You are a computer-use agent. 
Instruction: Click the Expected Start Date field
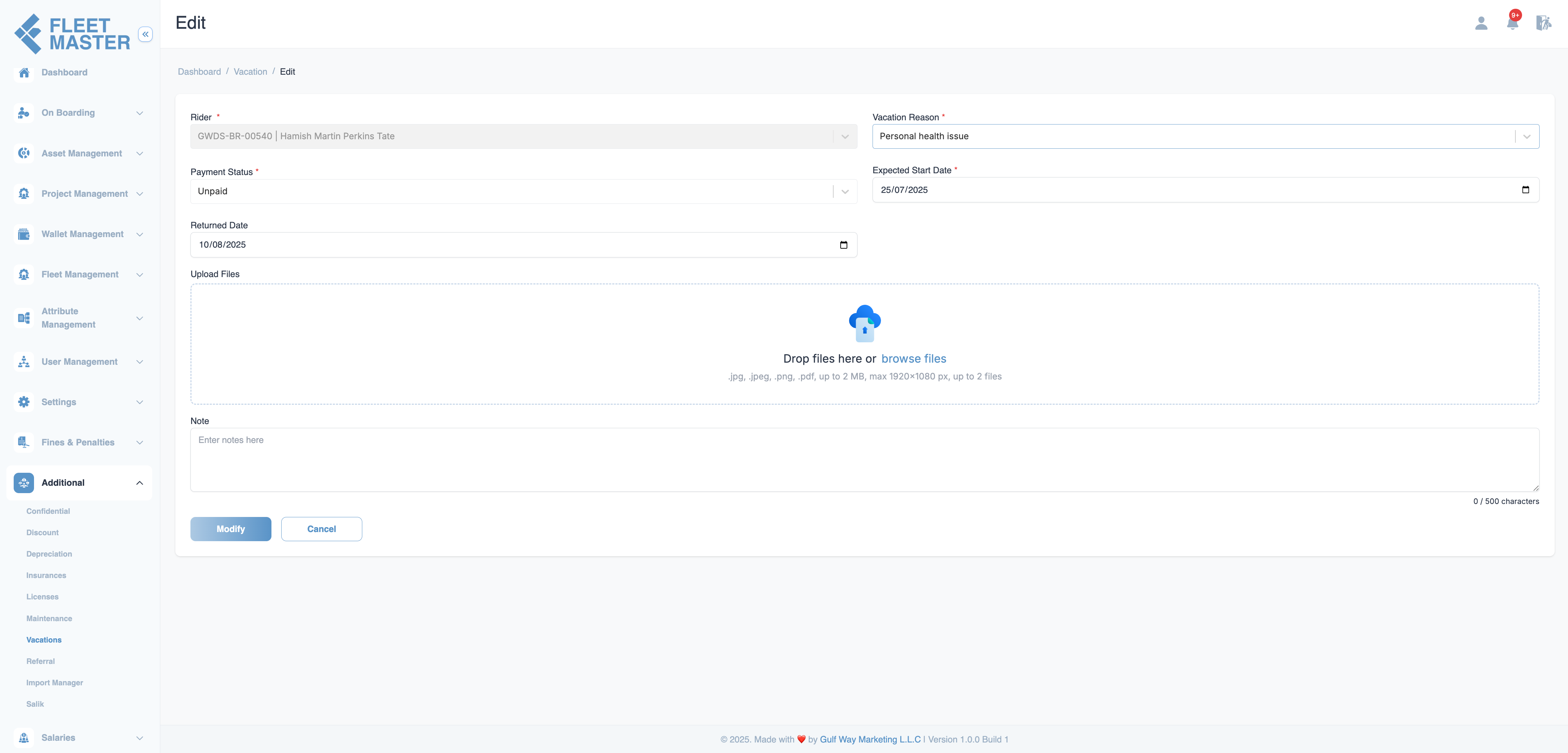coord(1205,190)
